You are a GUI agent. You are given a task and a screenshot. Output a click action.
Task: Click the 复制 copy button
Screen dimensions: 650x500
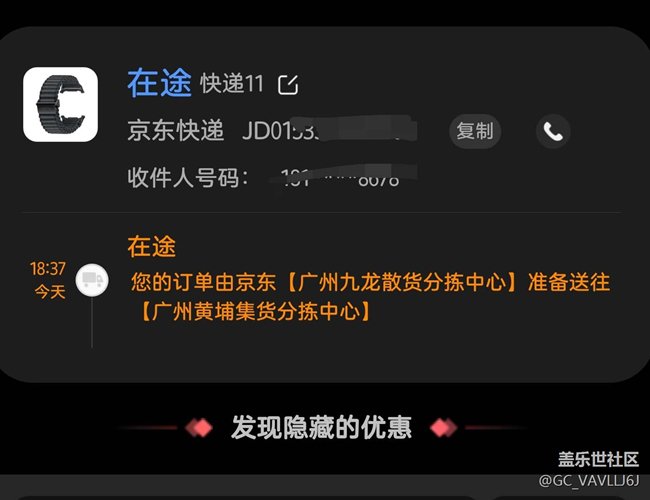click(475, 131)
